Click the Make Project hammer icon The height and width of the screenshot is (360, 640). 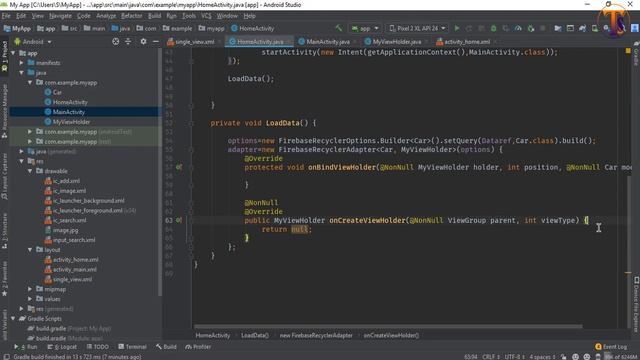pos(338,28)
